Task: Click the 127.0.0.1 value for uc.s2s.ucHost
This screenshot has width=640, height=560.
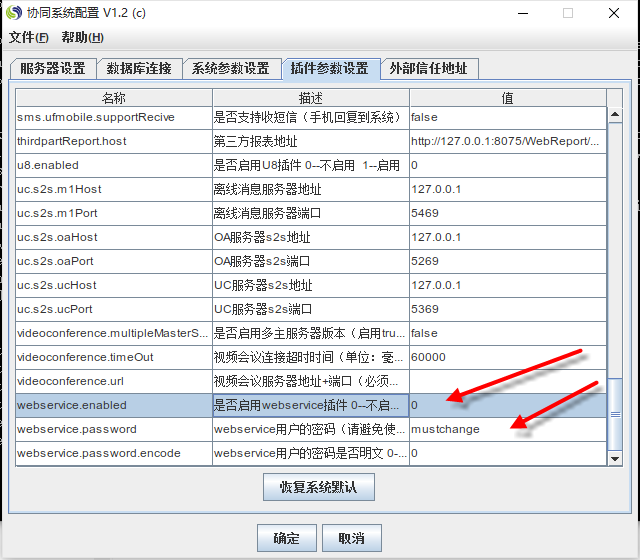Action: (x=508, y=285)
